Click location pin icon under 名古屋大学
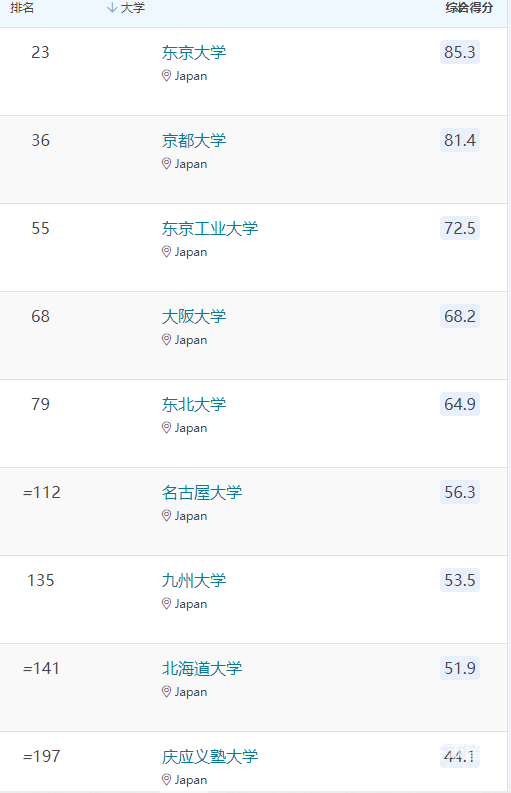511x793 pixels. (166, 516)
